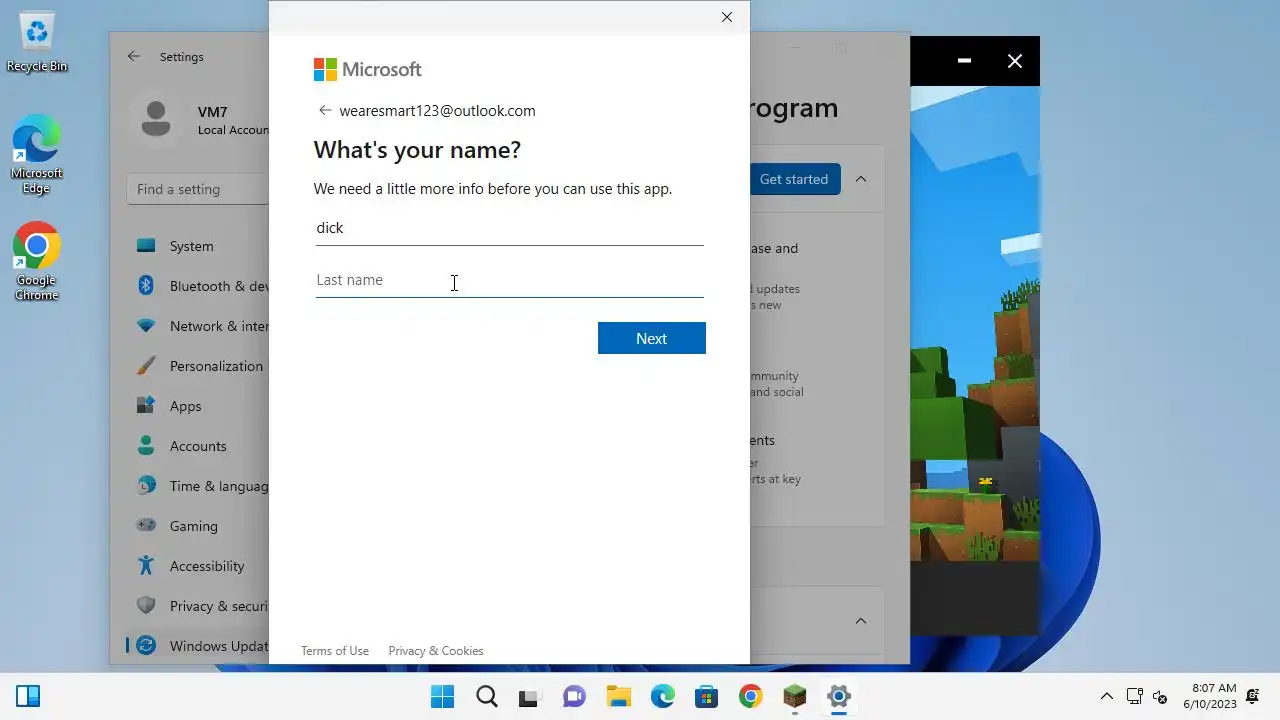Collapse the section next to Get started
The width and height of the screenshot is (1280, 720).
[861, 179]
